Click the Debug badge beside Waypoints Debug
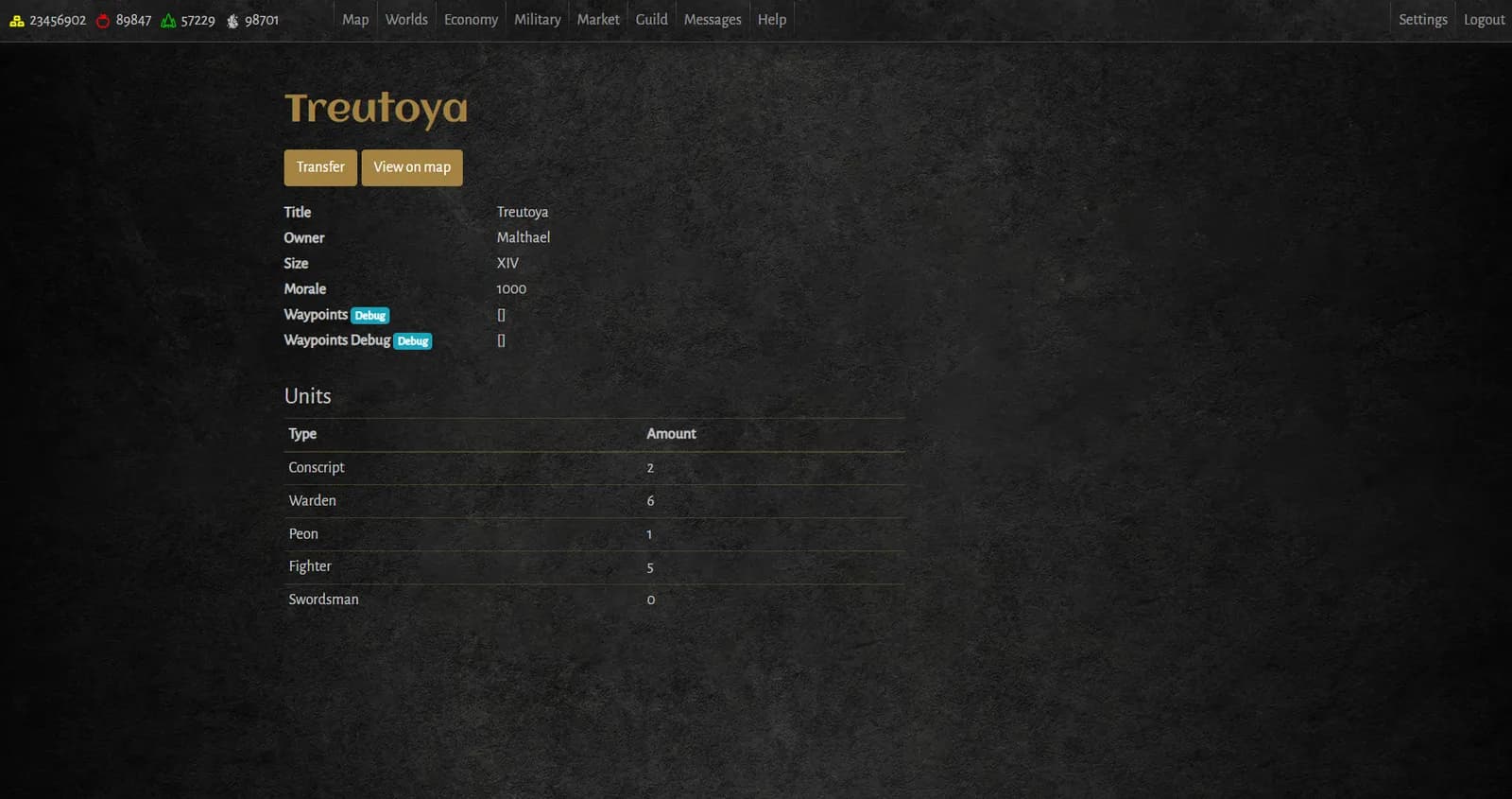Image resolution: width=1512 pixels, height=799 pixels. (x=413, y=341)
